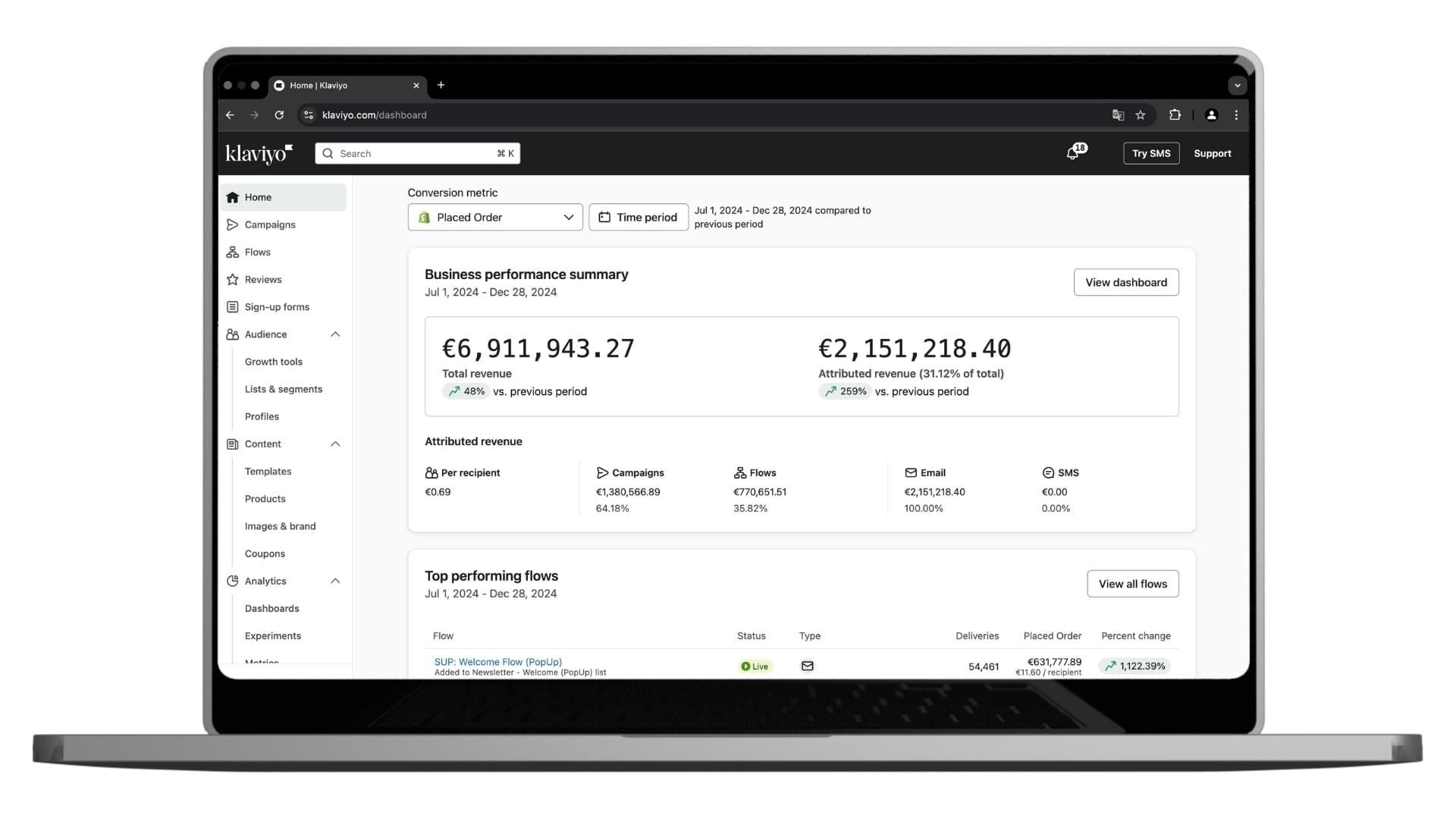Click the Placed Order column header
The height and width of the screenshot is (819, 1456).
point(1053,635)
